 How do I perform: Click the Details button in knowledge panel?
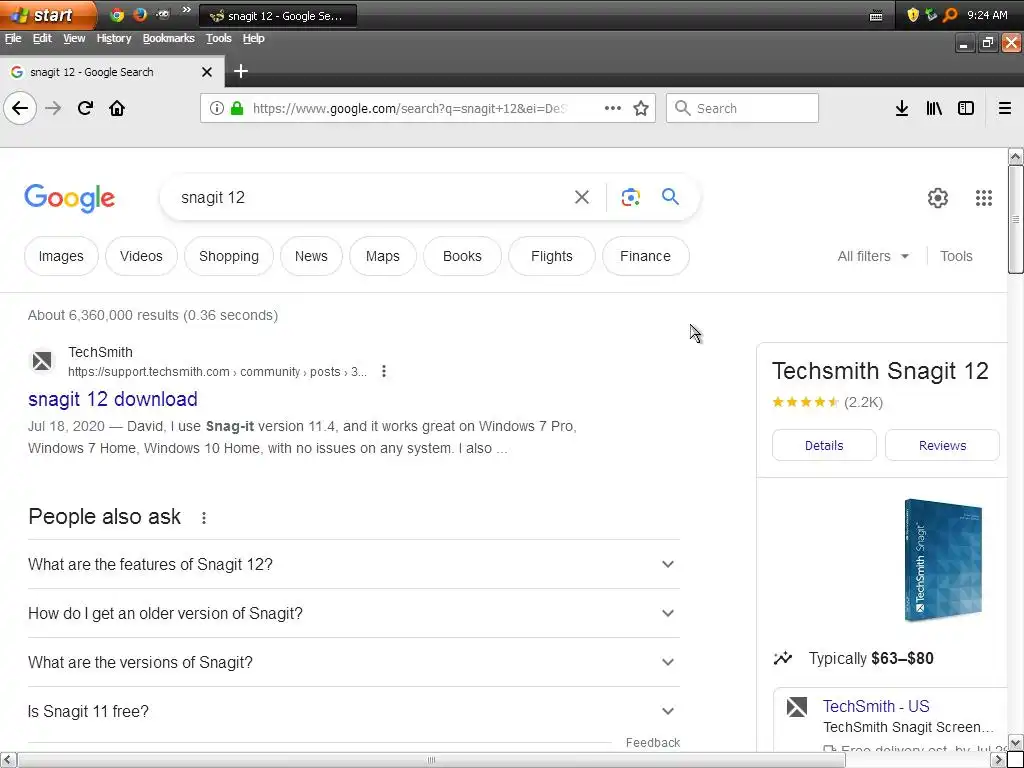(824, 445)
